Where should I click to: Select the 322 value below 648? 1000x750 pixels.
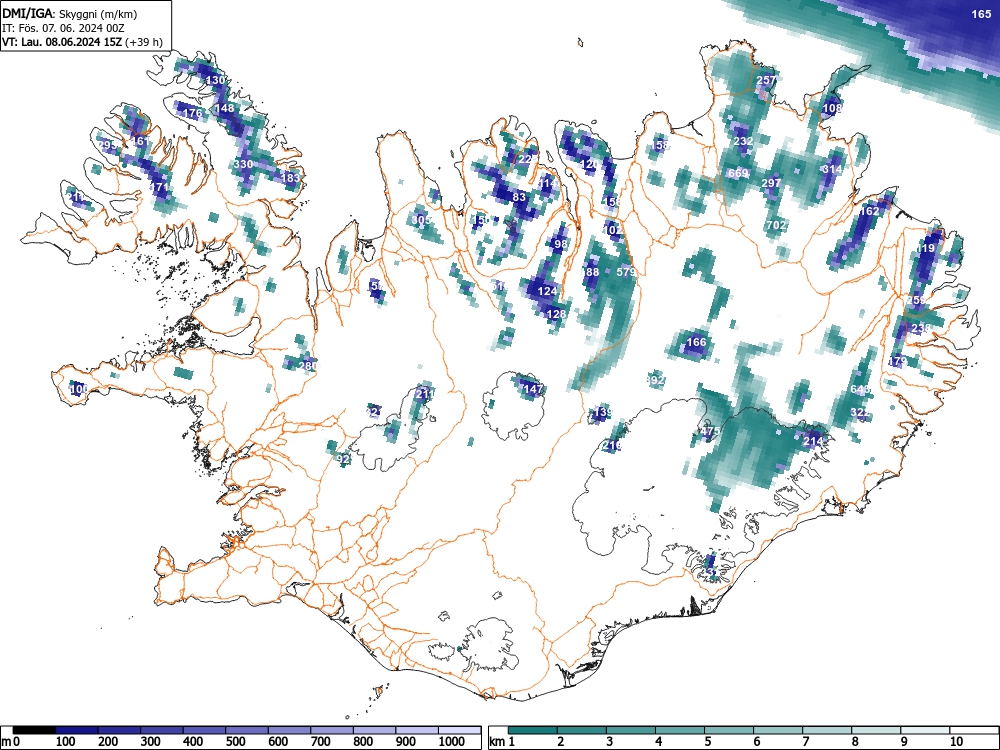point(860,413)
